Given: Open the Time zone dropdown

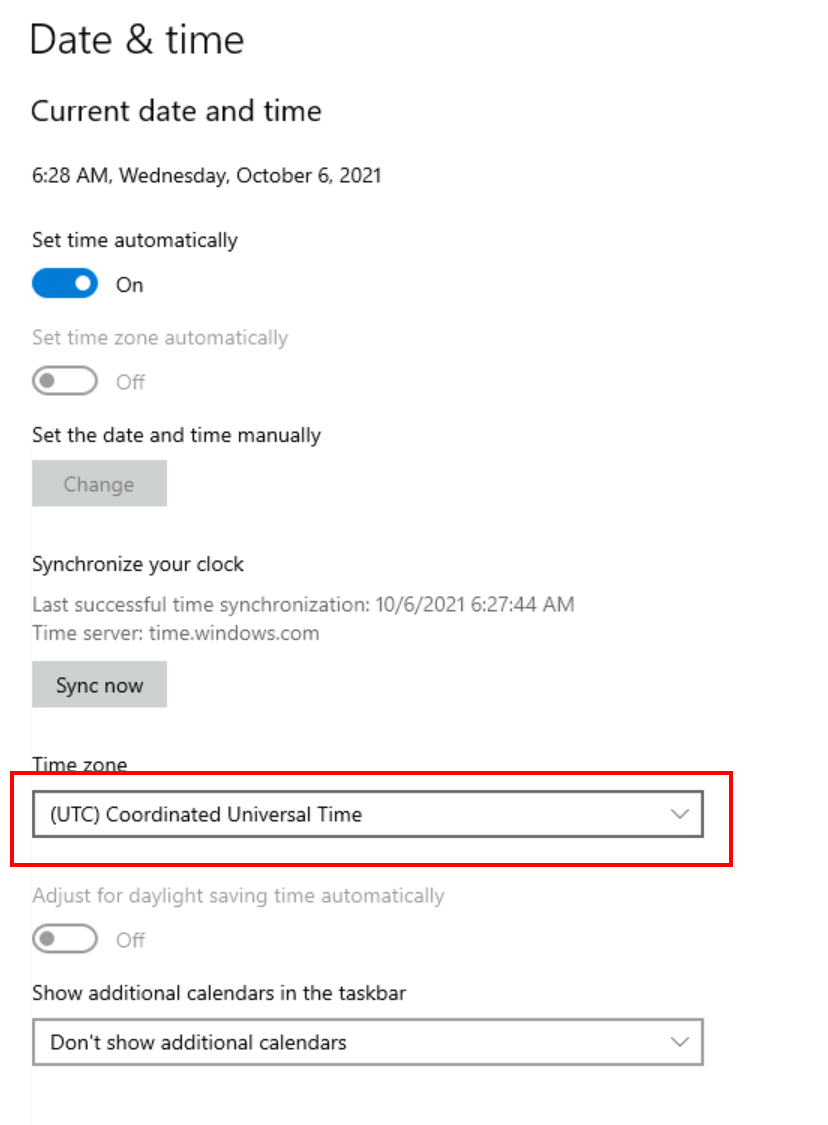Looking at the screenshot, I should pos(367,814).
